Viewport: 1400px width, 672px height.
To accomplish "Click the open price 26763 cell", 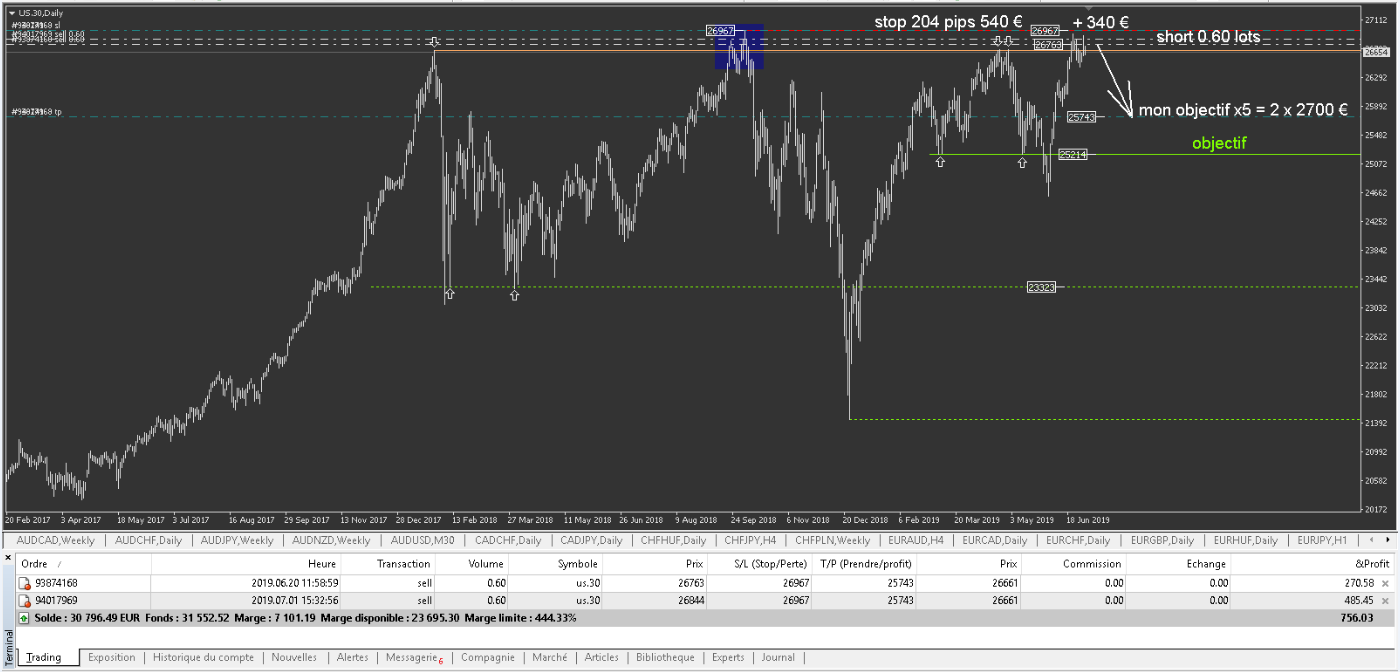I will (x=690, y=583).
